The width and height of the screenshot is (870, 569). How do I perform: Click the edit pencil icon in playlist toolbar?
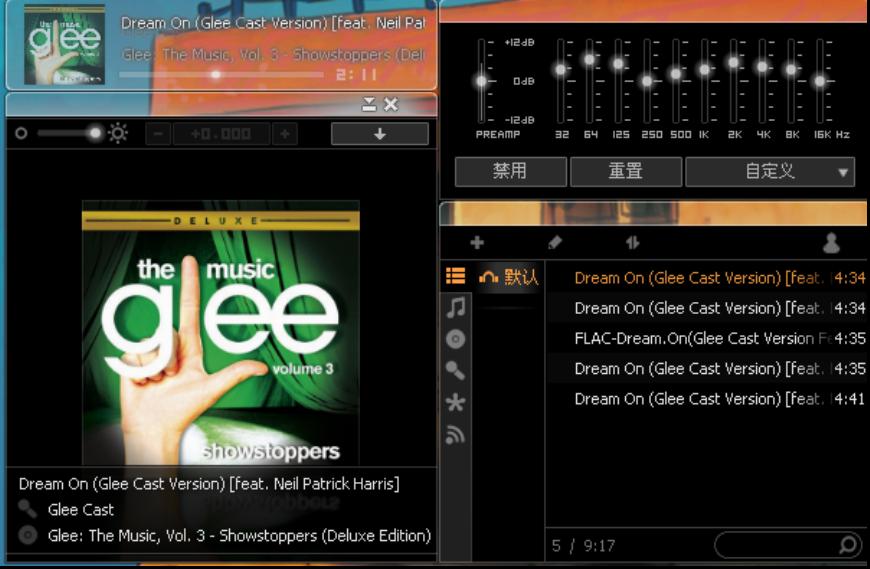(555, 242)
